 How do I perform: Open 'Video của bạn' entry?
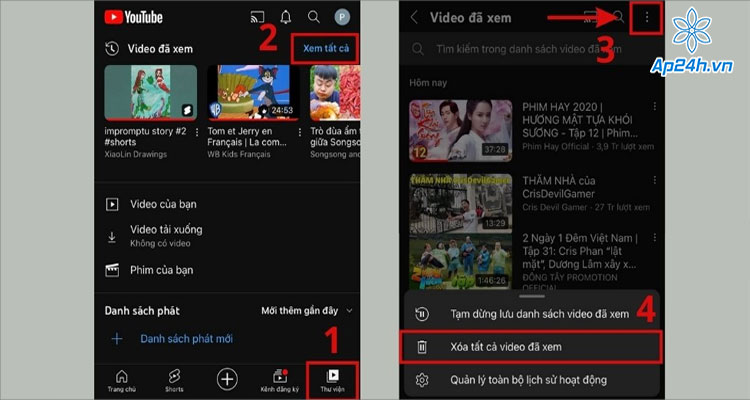tap(227, 204)
